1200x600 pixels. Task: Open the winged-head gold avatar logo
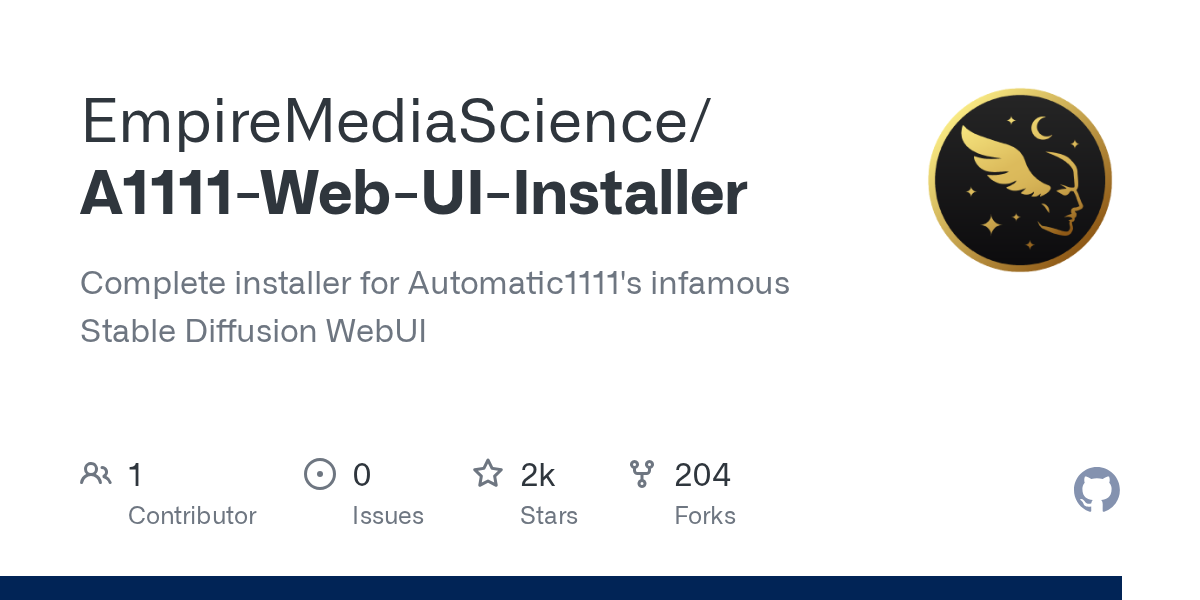tap(1020, 180)
